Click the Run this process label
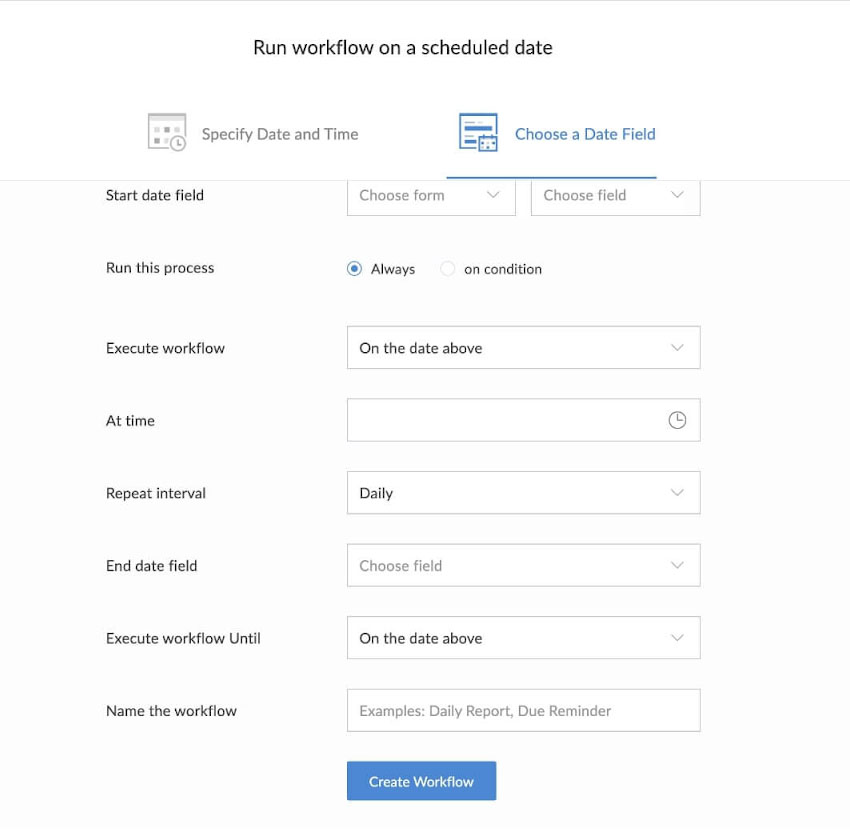 pyautogui.click(x=160, y=268)
